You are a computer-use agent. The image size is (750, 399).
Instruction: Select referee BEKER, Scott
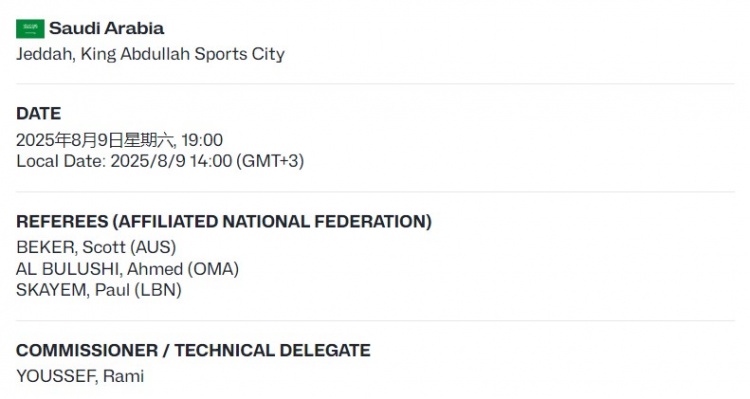(x=71, y=247)
